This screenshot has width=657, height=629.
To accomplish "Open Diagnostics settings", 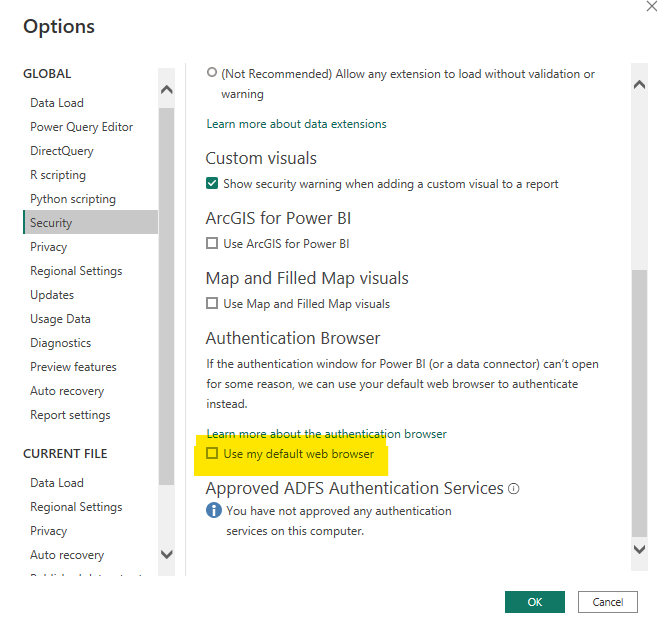I will 61,343.
